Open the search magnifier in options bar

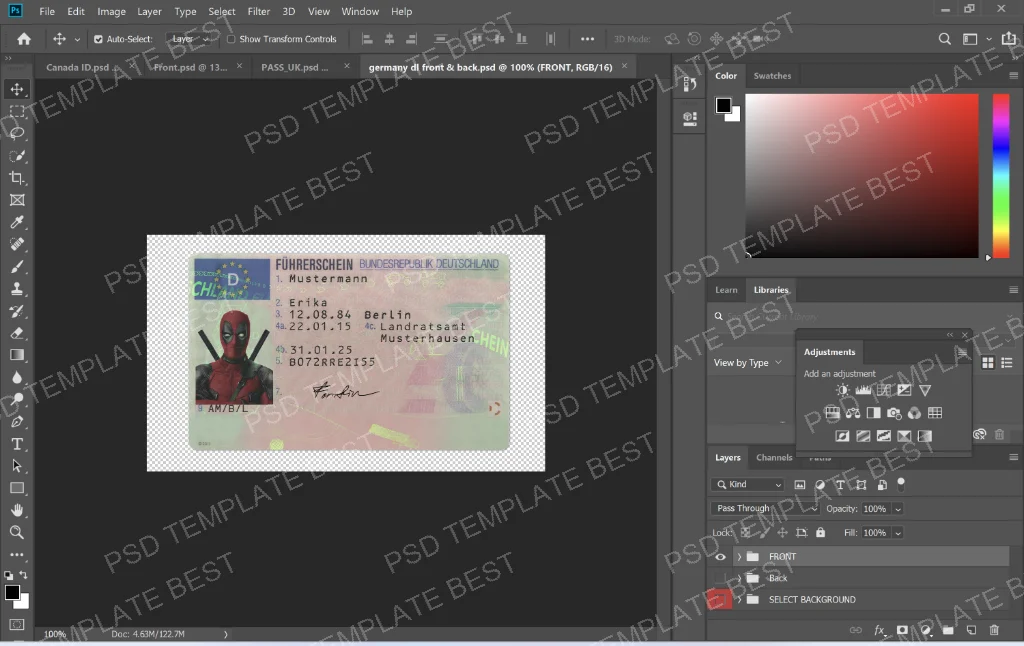tap(944, 39)
